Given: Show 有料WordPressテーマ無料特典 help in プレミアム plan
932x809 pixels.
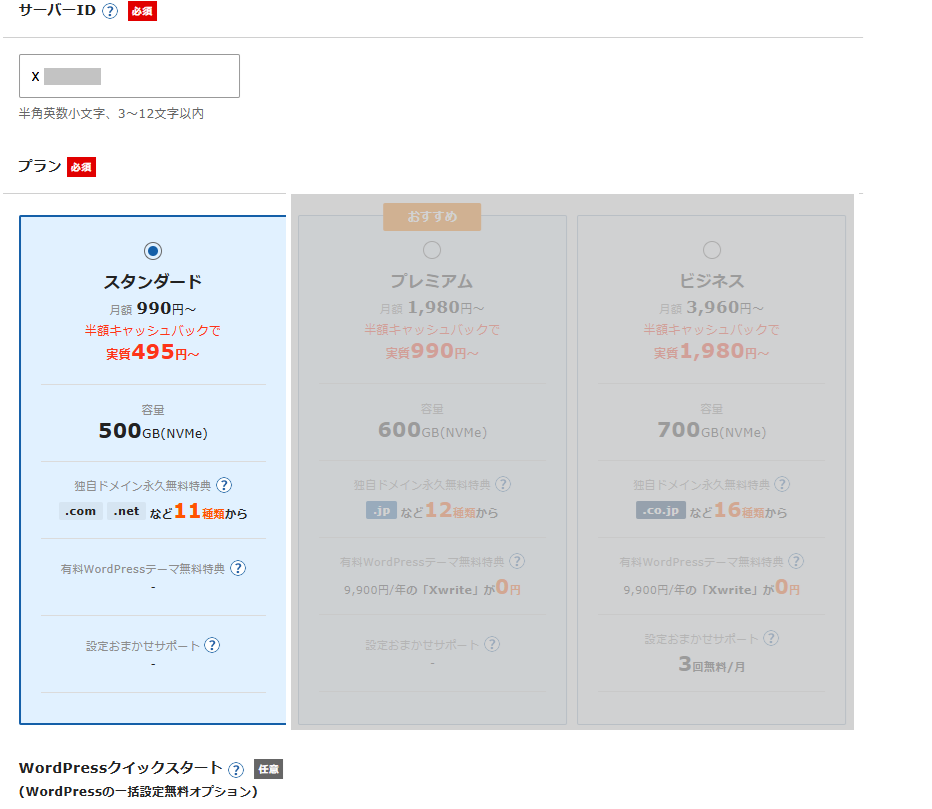Looking at the screenshot, I should point(517,562).
